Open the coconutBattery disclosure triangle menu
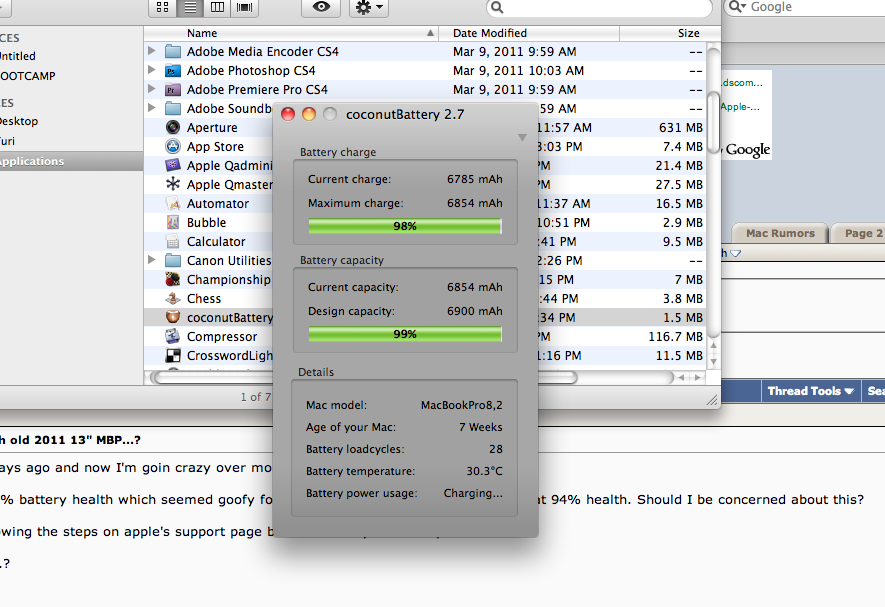 coord(522,137)
